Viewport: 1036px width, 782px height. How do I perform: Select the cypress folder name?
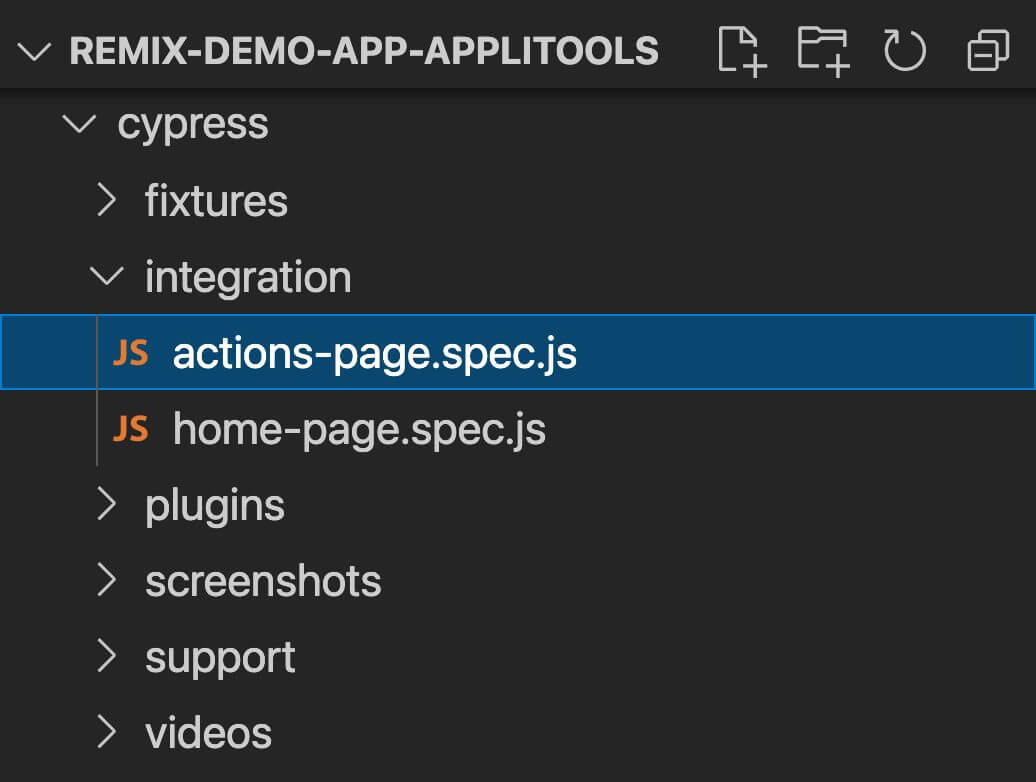pyautogui.click(x=193, y=125)
